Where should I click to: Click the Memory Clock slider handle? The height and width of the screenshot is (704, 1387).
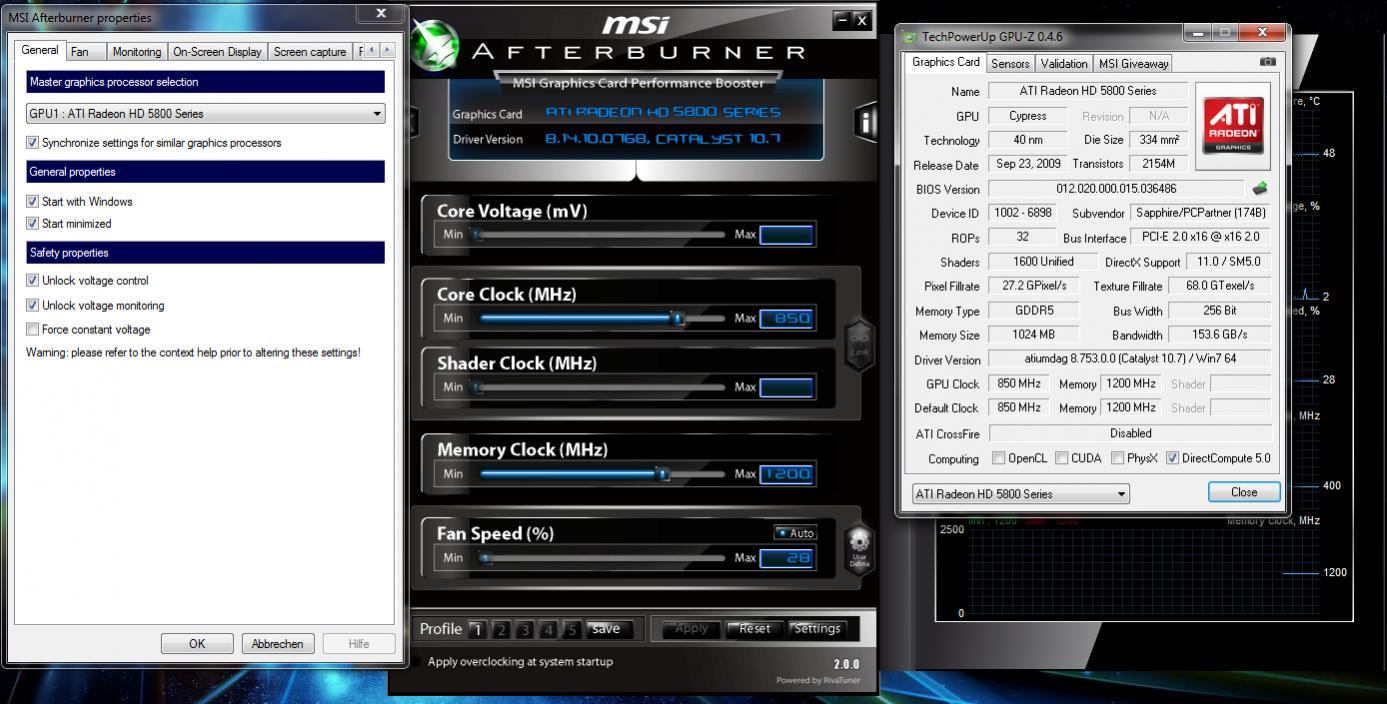pos(662,474)
